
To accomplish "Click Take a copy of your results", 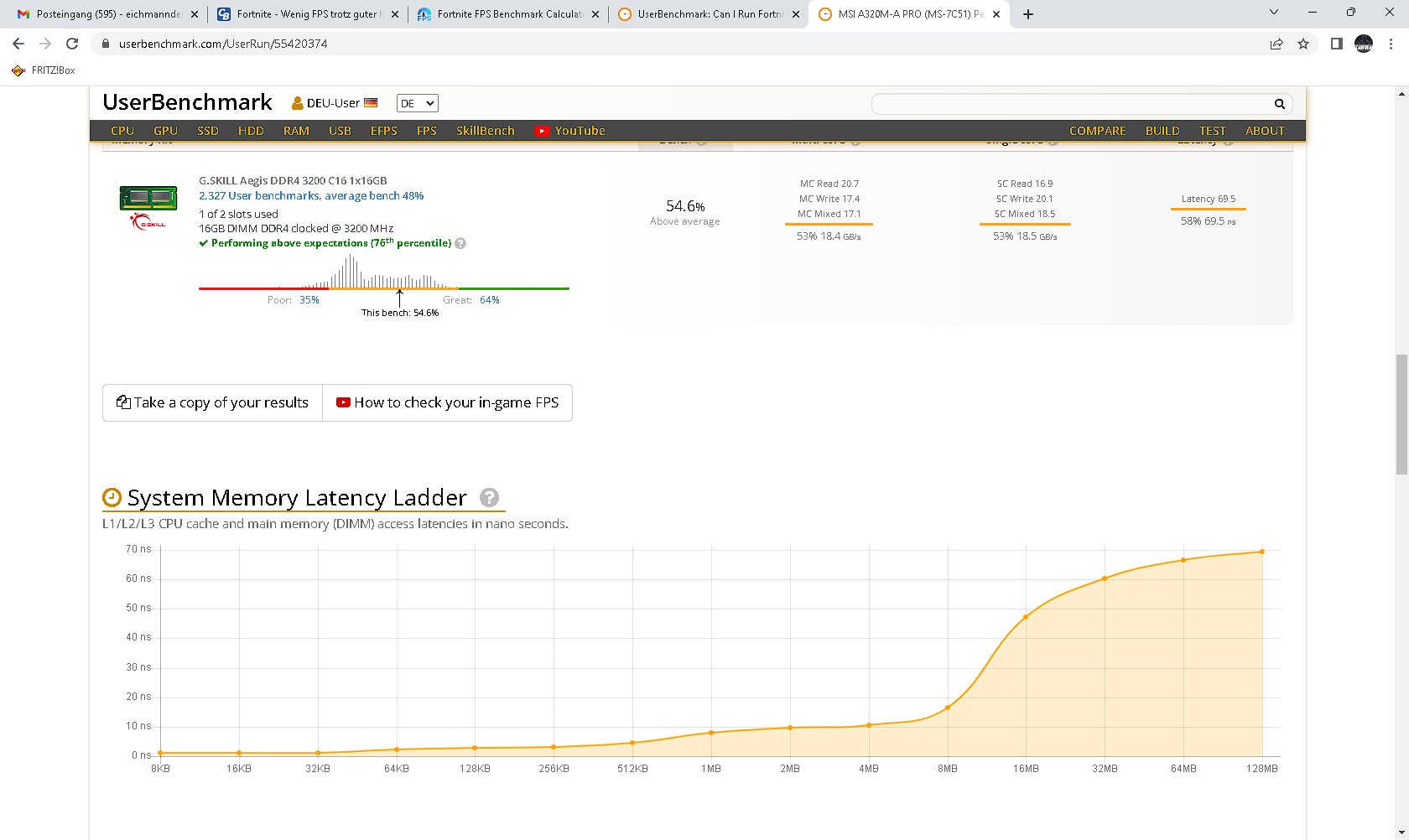I will point(213,402).
